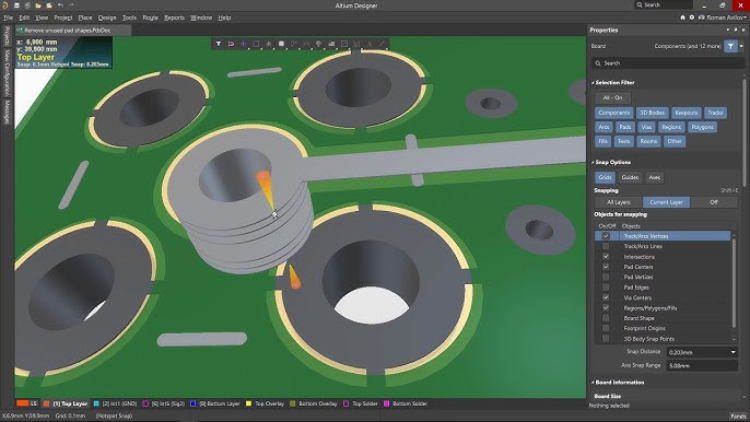Click the Top Layer color swatch
Image resolution: width=750 pixels, height=422 pixels.
pos(46,403)
